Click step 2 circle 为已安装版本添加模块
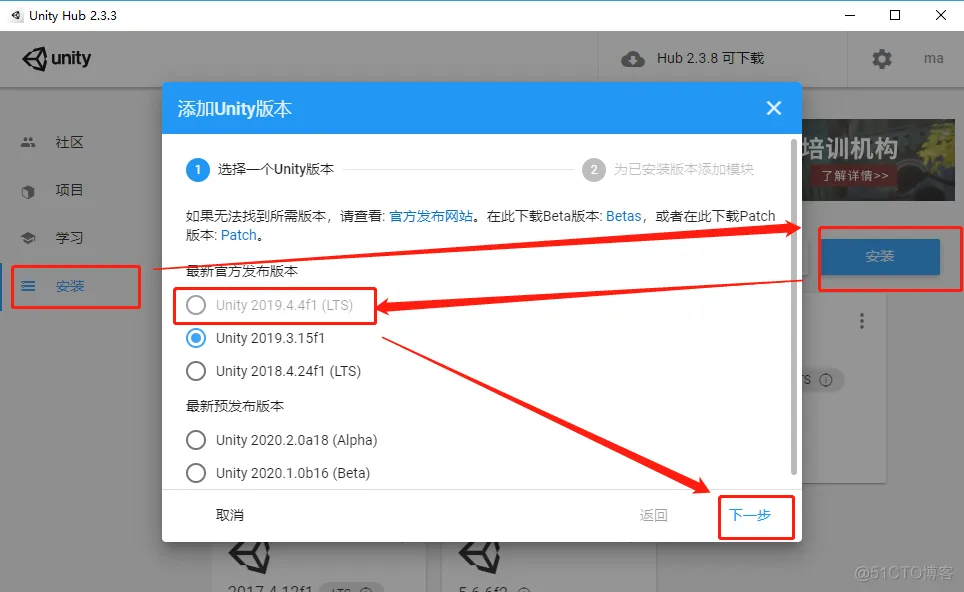The image size is (964, 592). pyautogui.click(x=594, y=170)
